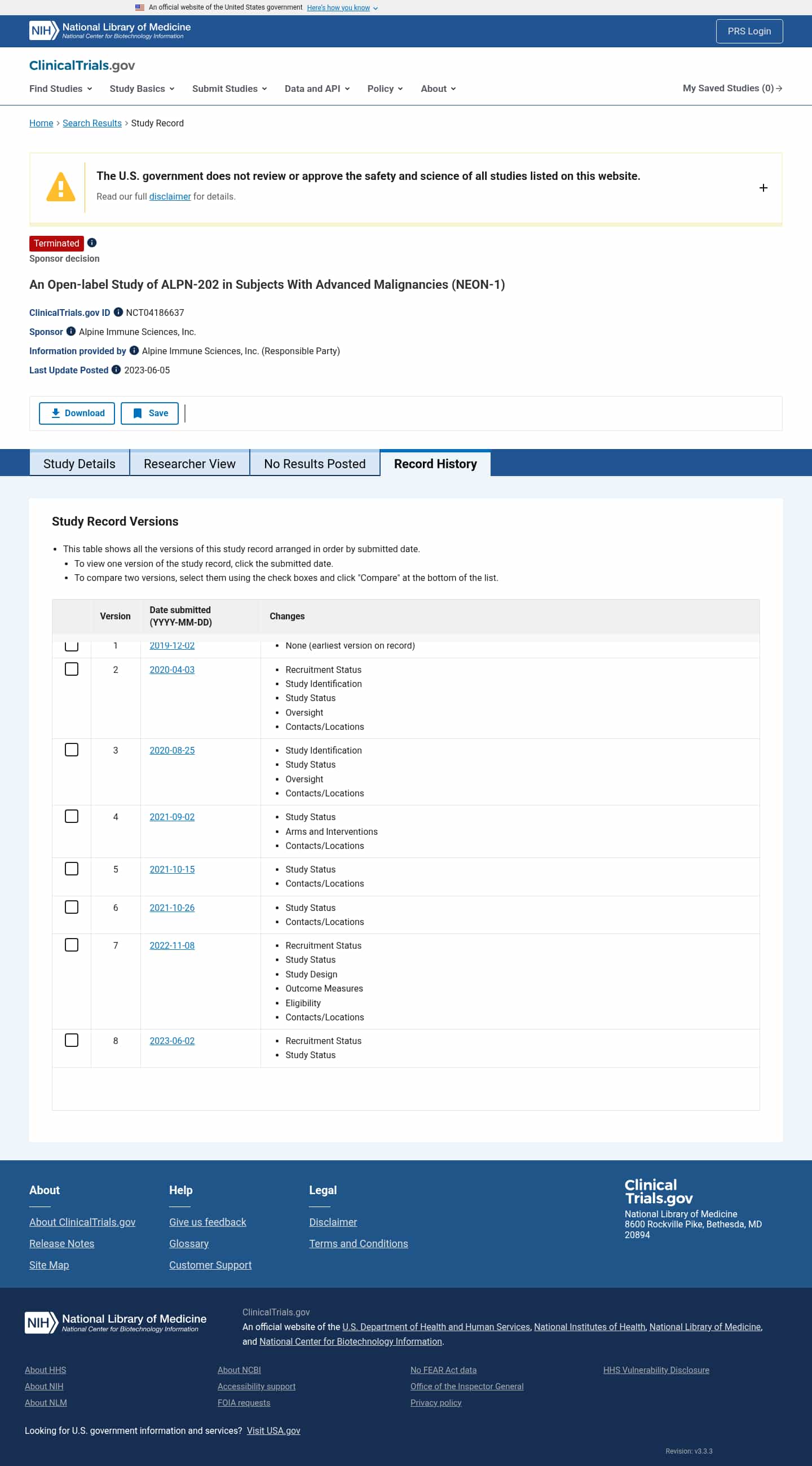This screenshot has height=1466, width=812.
Task: Click the US flag icon in the government banner
Action: click(x=139, y=7)
